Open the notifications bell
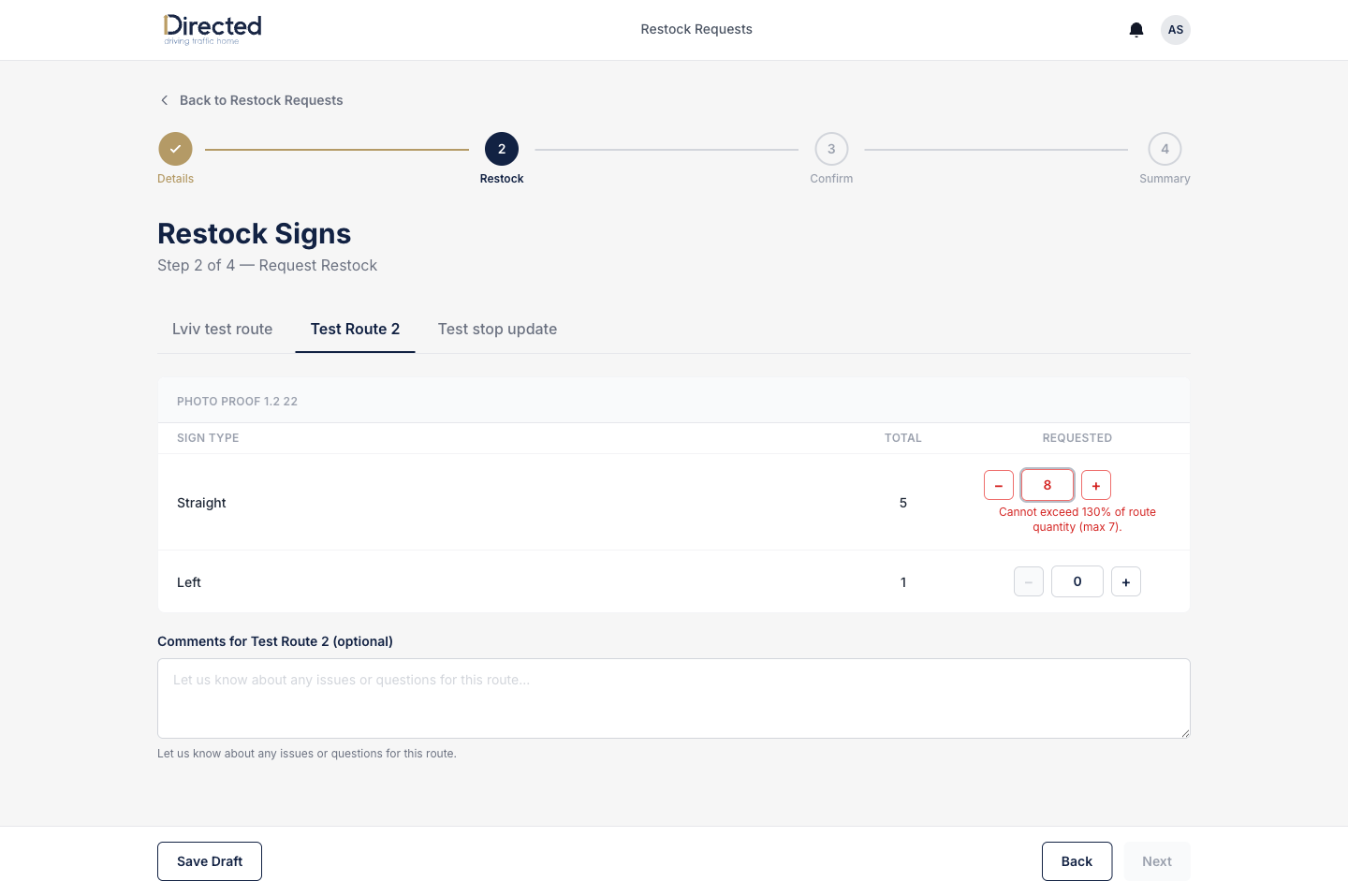The image size is (1348, 896). click(1136, 30)
